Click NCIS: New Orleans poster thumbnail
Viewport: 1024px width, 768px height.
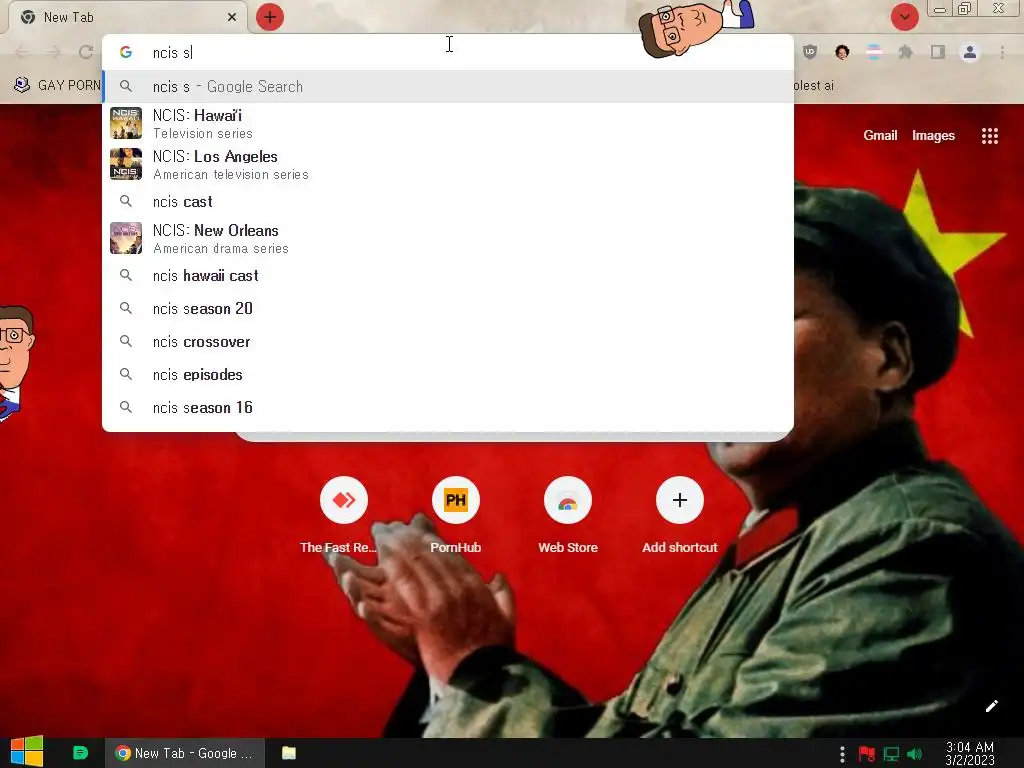[126, 238]
